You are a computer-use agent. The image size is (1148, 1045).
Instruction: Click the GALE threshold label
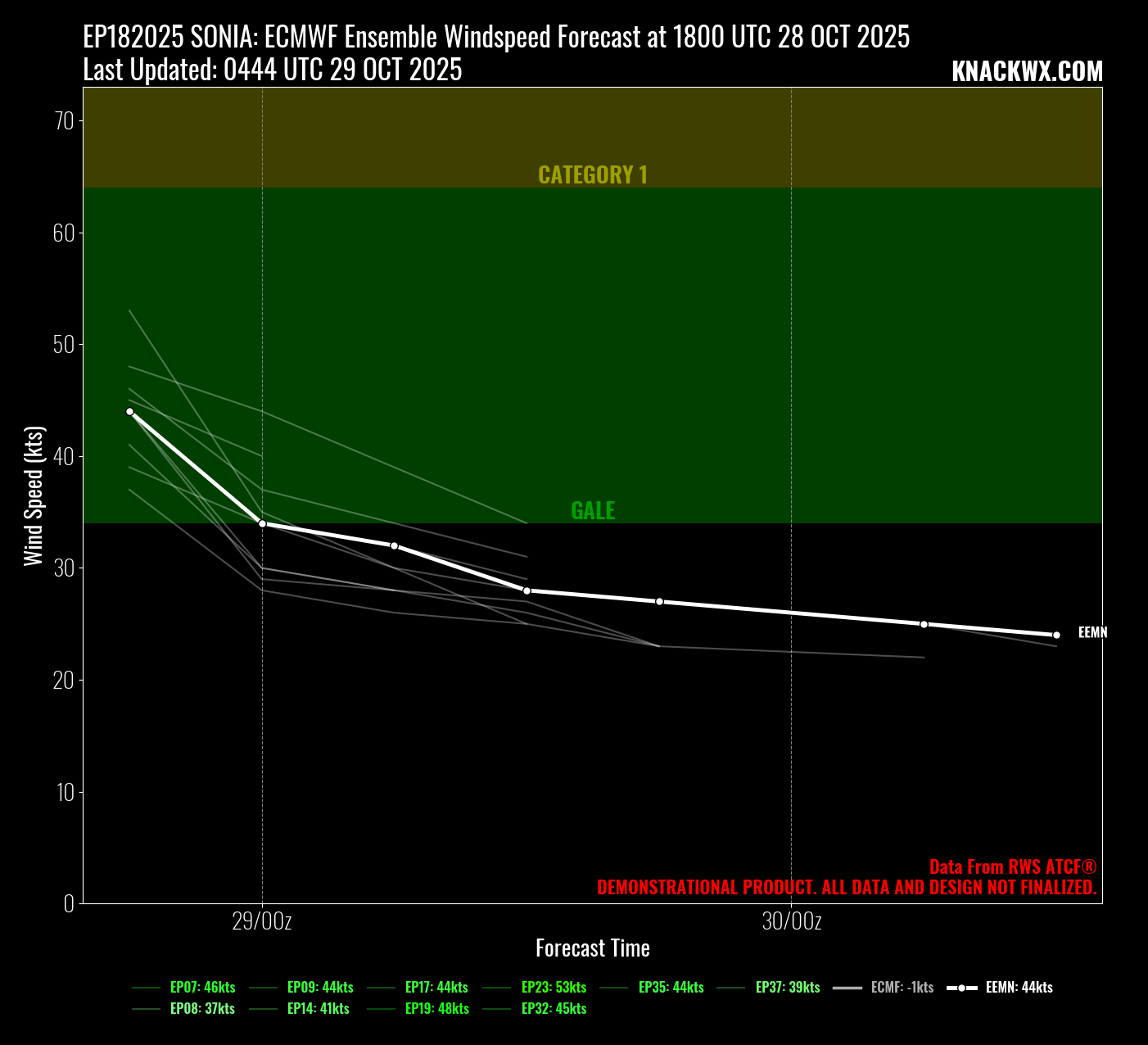[592, 511]
